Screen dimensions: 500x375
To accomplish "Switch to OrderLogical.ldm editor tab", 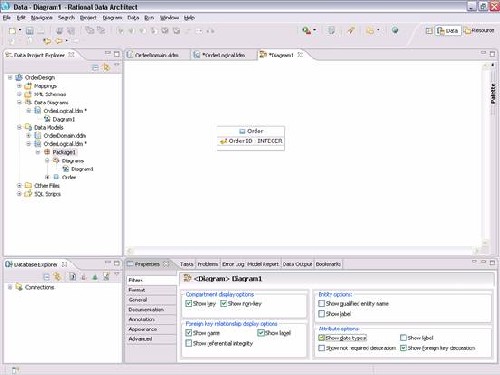I will coord(224,55).
